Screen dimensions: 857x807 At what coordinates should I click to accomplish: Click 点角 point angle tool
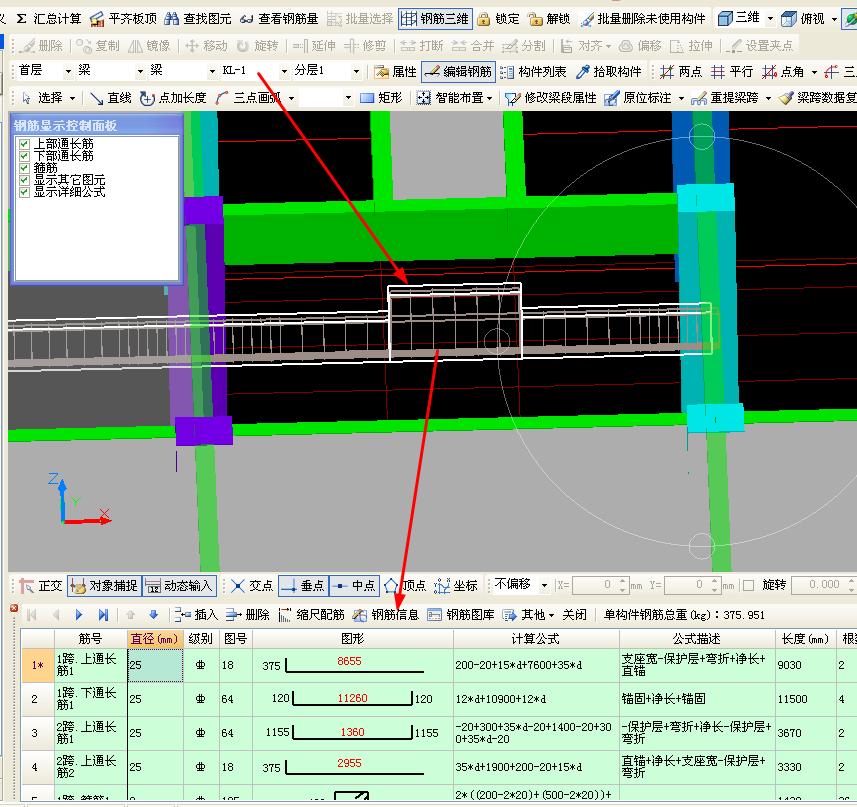pyautogui.click(x=783, y=72)
